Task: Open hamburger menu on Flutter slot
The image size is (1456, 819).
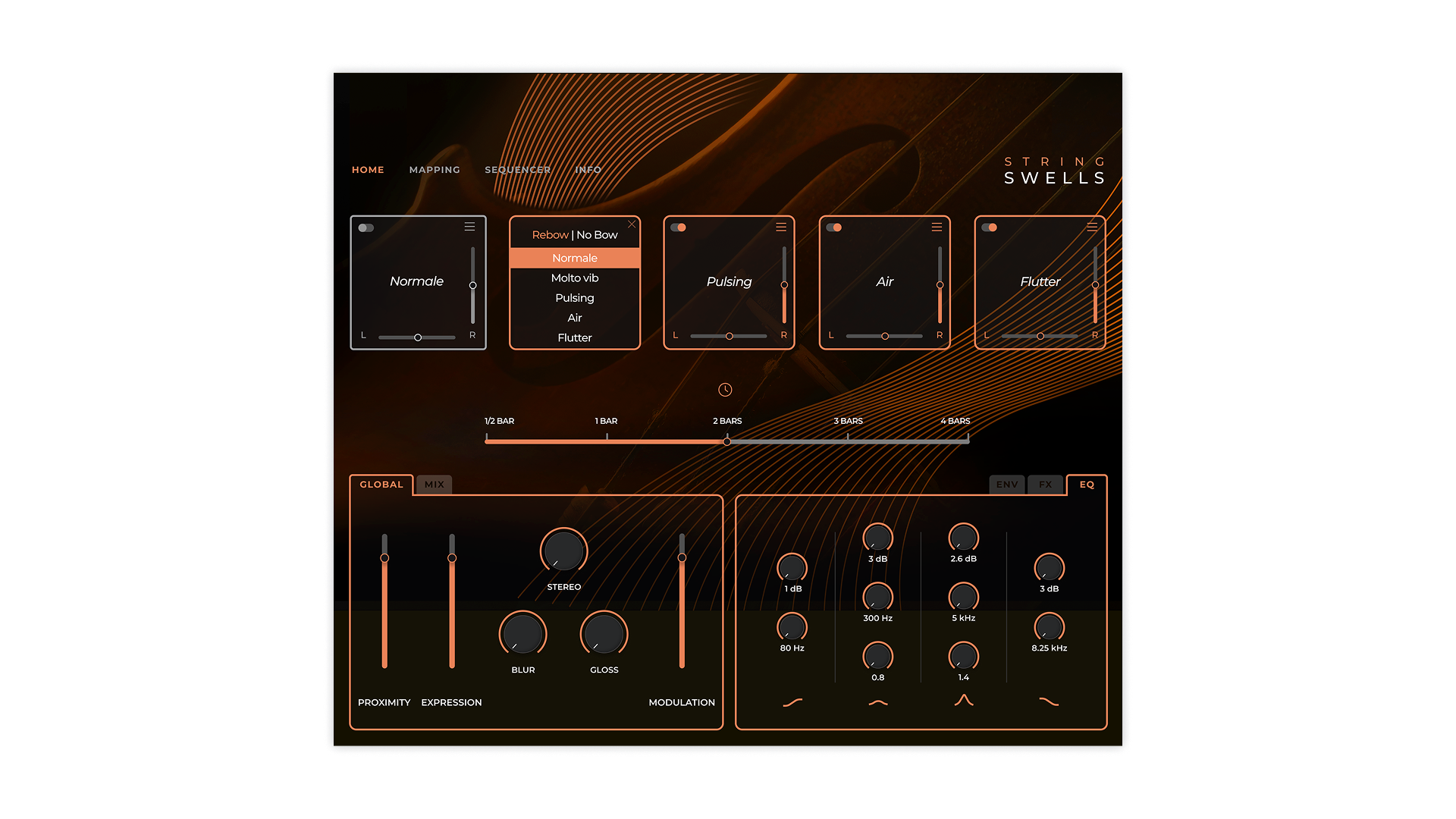Action: 1092,227
